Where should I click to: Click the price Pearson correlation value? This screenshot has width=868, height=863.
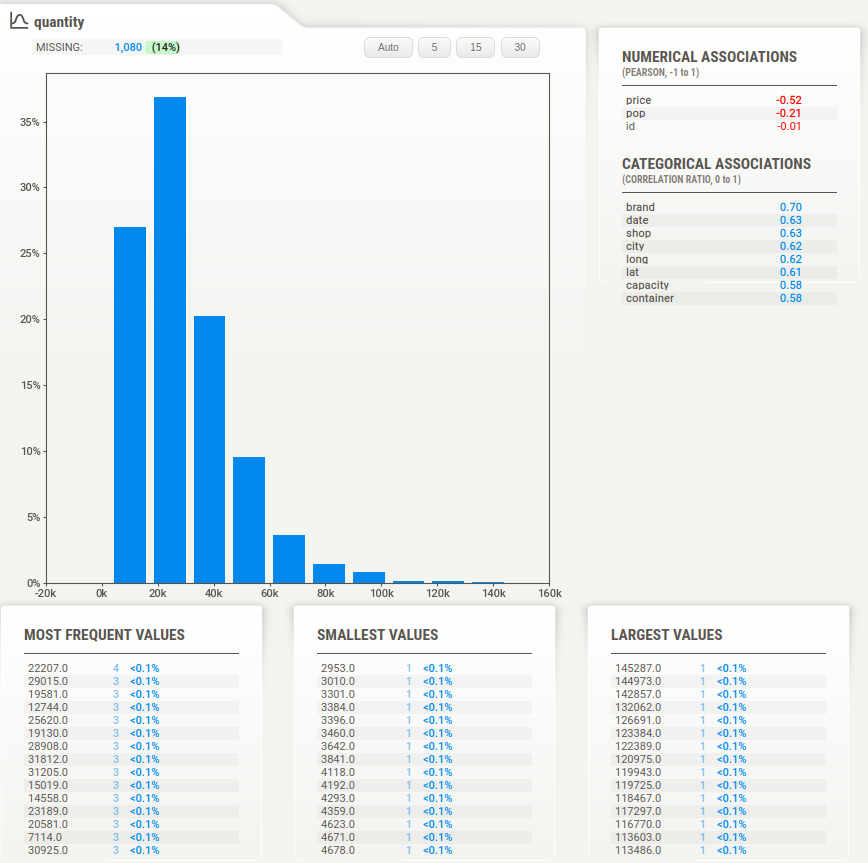coord(789,100)
